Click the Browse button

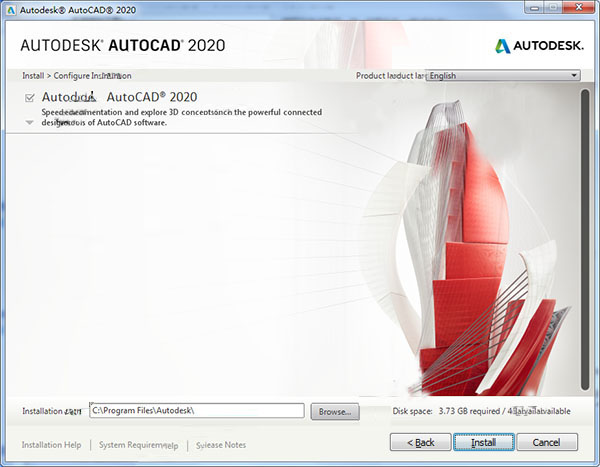click(x=335, y=411)
